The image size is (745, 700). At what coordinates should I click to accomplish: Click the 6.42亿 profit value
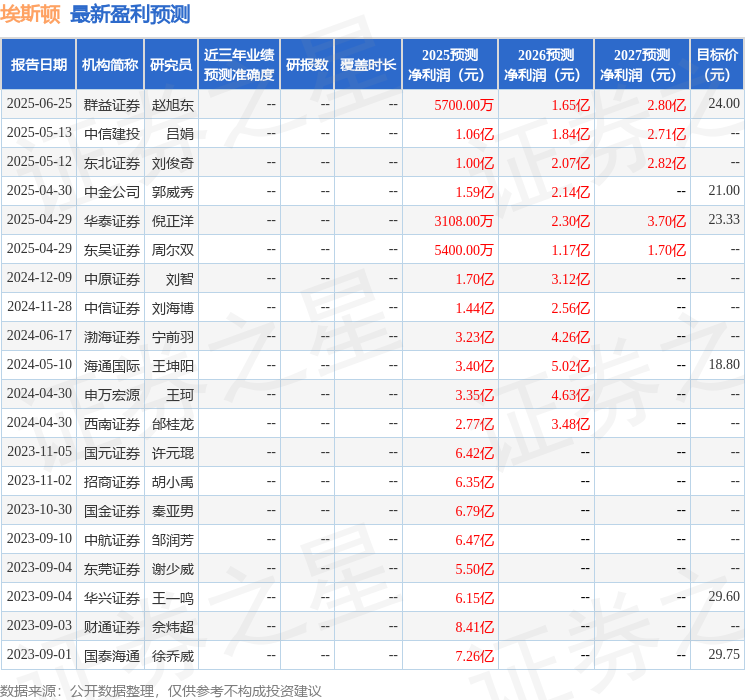click(x=475, y=453)
